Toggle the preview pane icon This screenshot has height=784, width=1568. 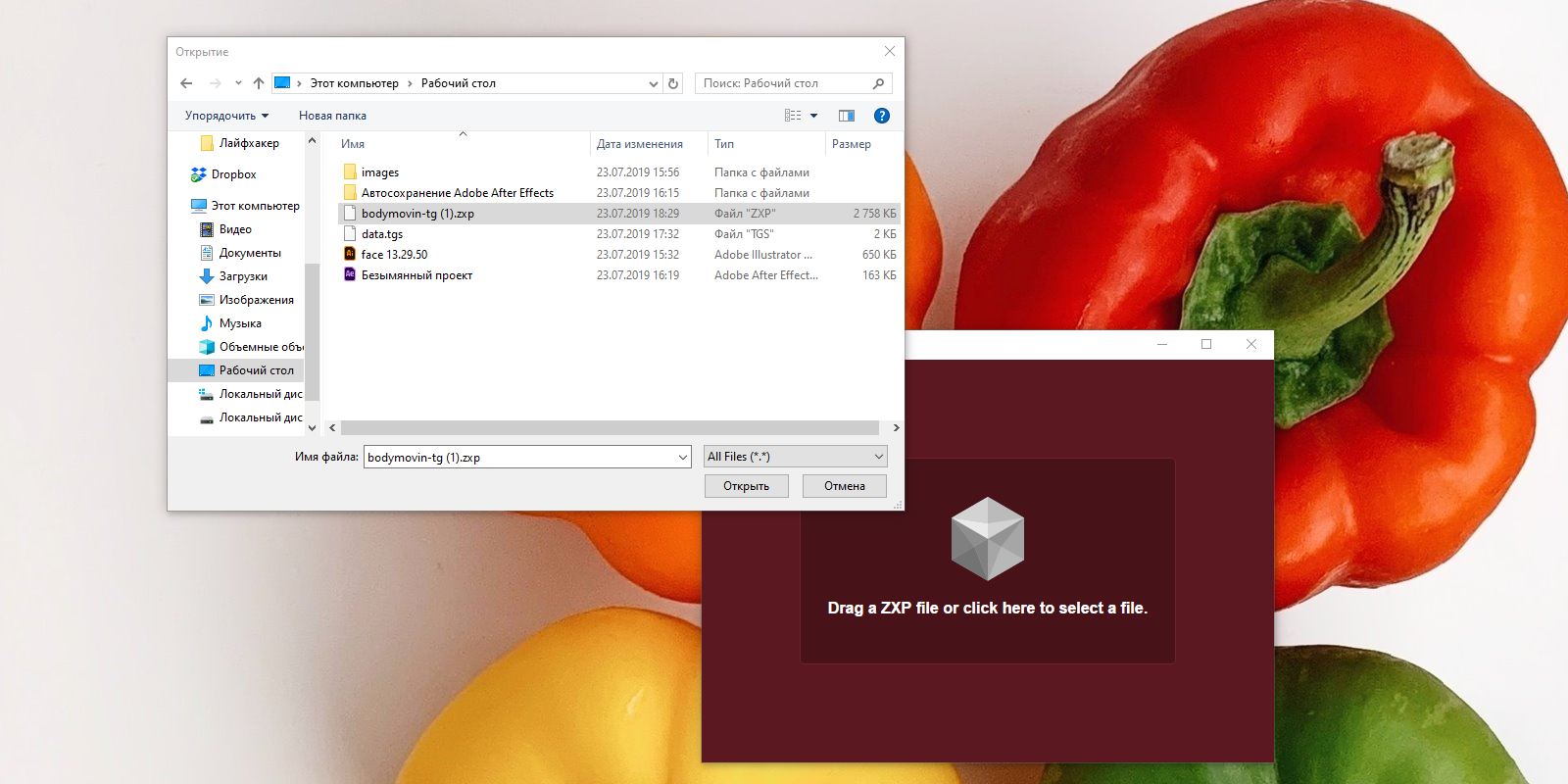point(847,116)
